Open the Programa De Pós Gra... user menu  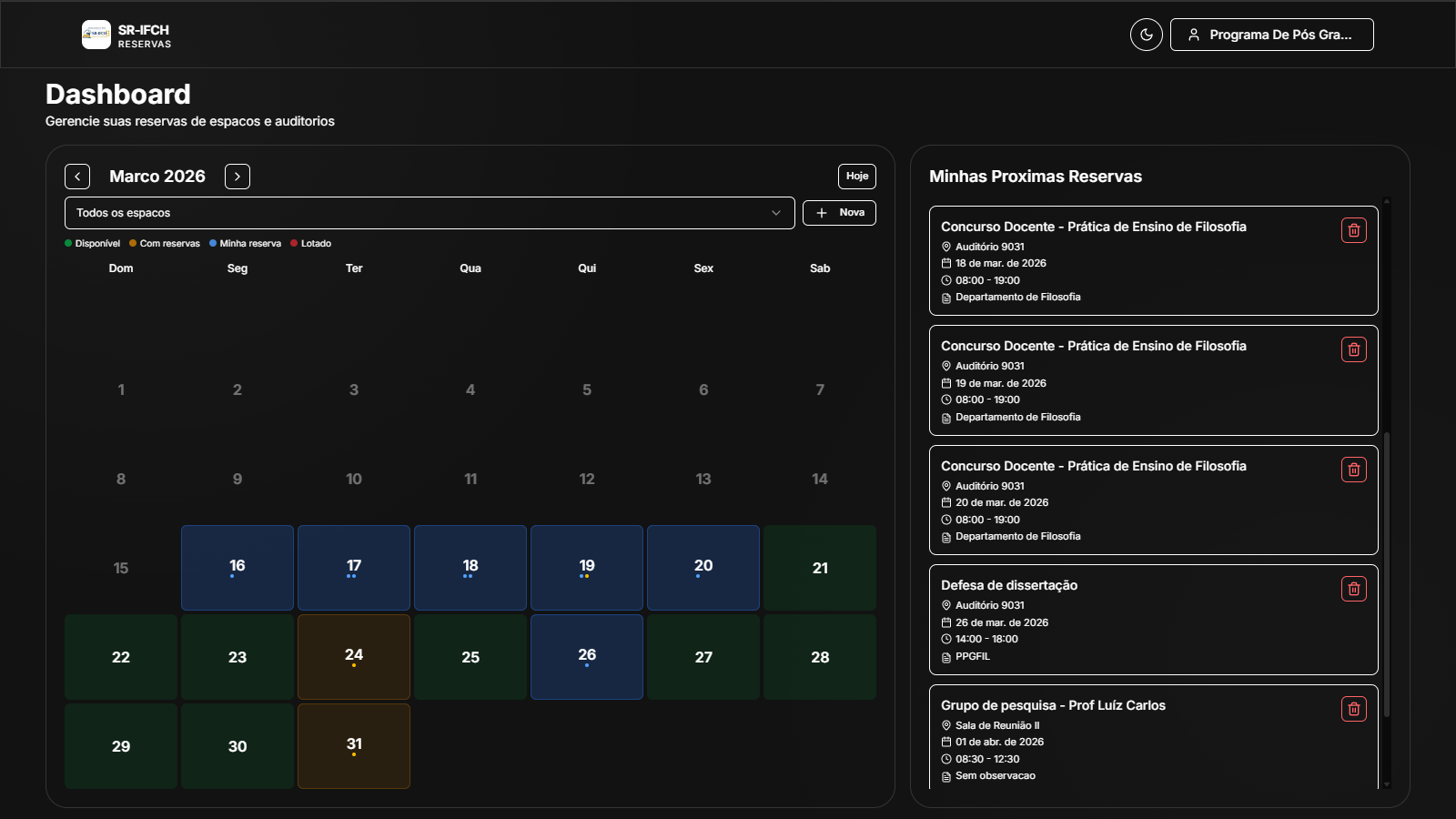pyautogui.click(x=1271, y=35)
